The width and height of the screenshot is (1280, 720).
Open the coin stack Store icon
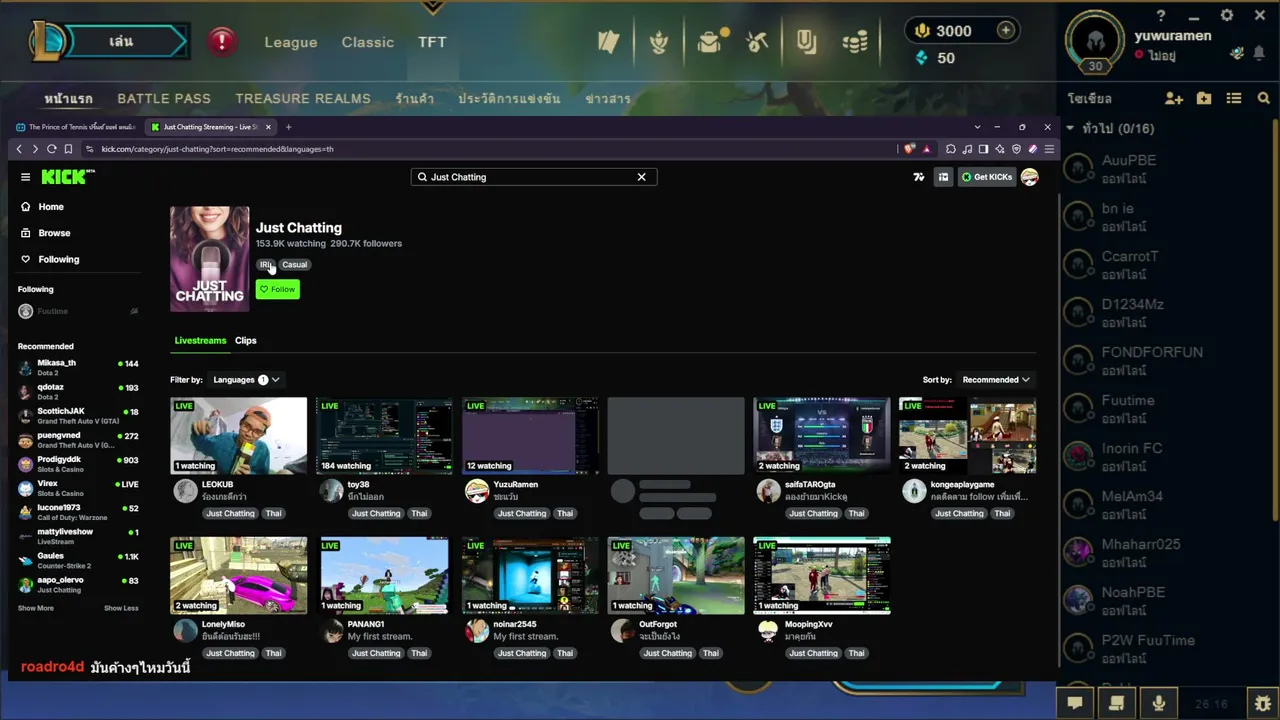point(855,42)
